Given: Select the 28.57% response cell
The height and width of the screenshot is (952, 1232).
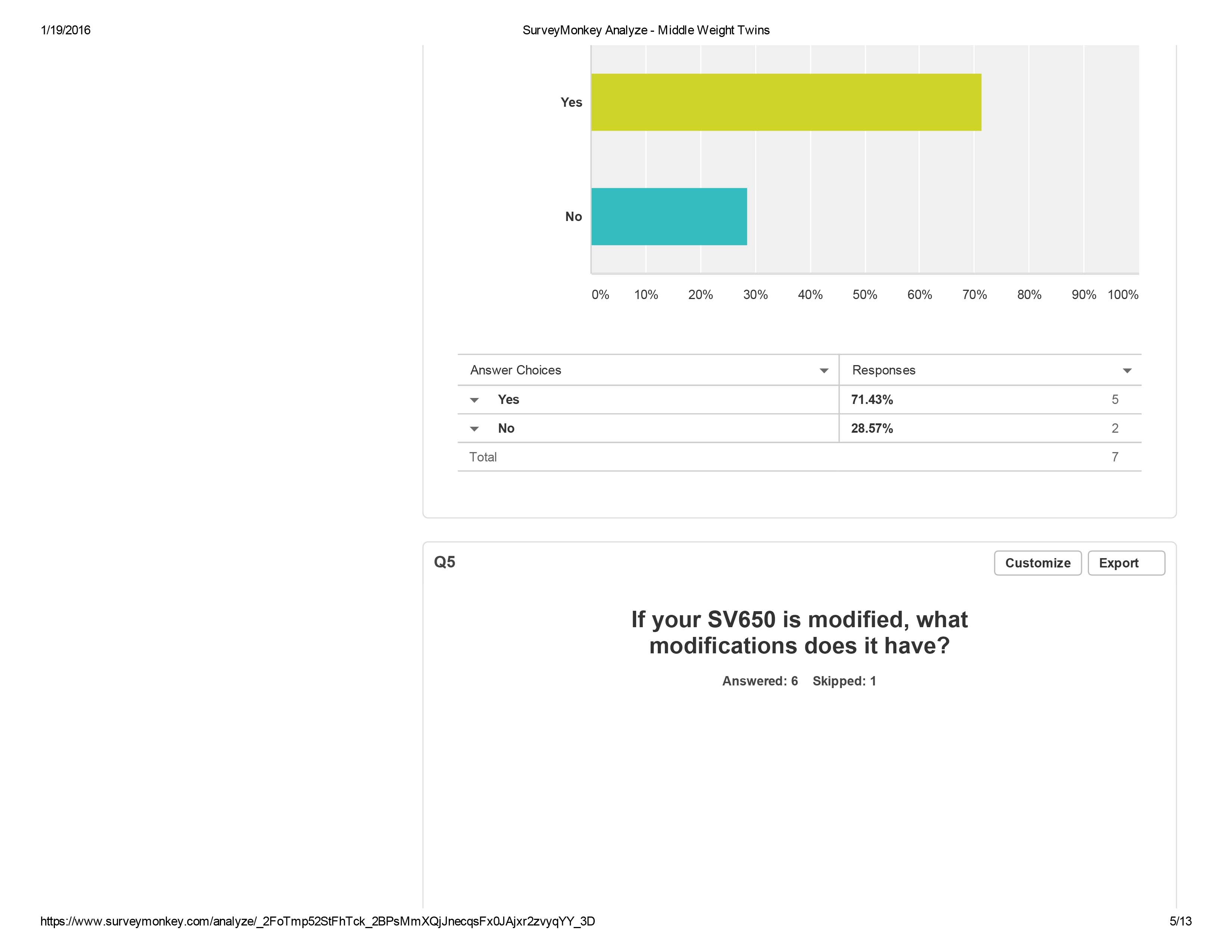Looking at the screenshot, I should (871, 429).
